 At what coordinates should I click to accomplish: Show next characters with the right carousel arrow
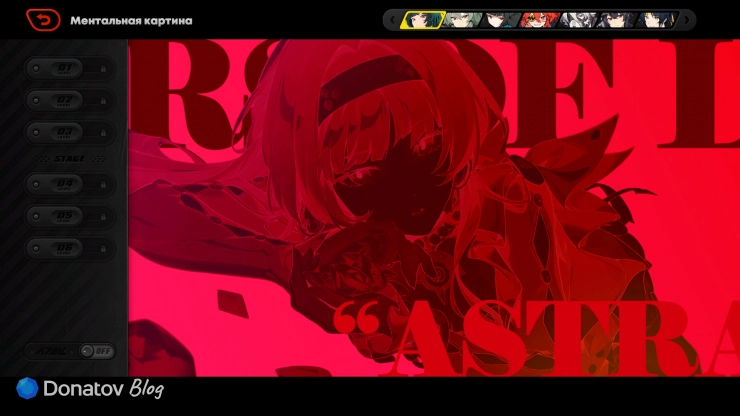pyautogui.click(x=687, y=20)
